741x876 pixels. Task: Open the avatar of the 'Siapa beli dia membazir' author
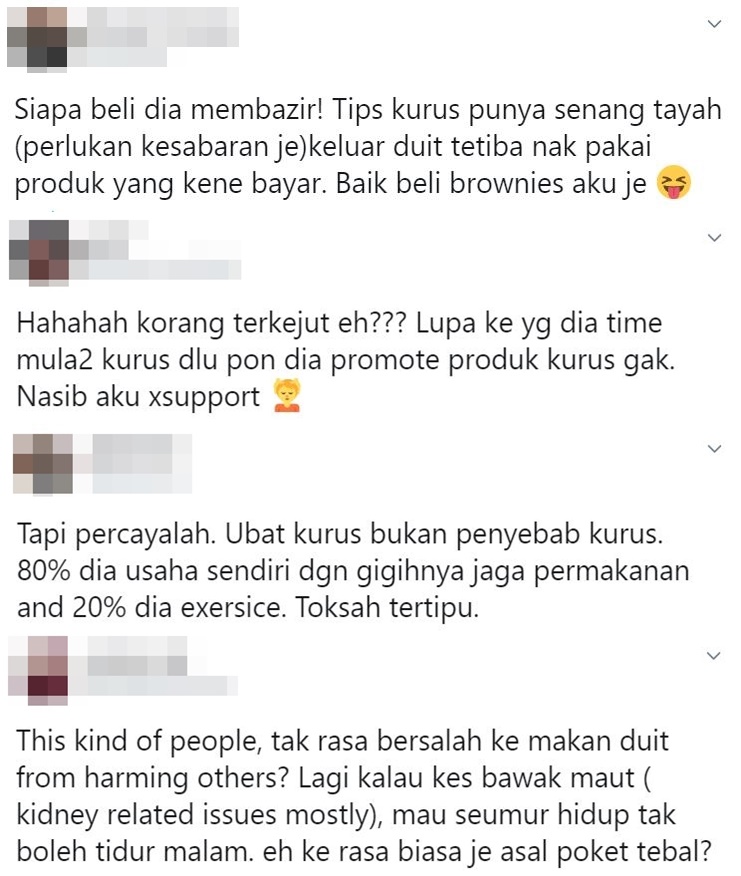37,38
